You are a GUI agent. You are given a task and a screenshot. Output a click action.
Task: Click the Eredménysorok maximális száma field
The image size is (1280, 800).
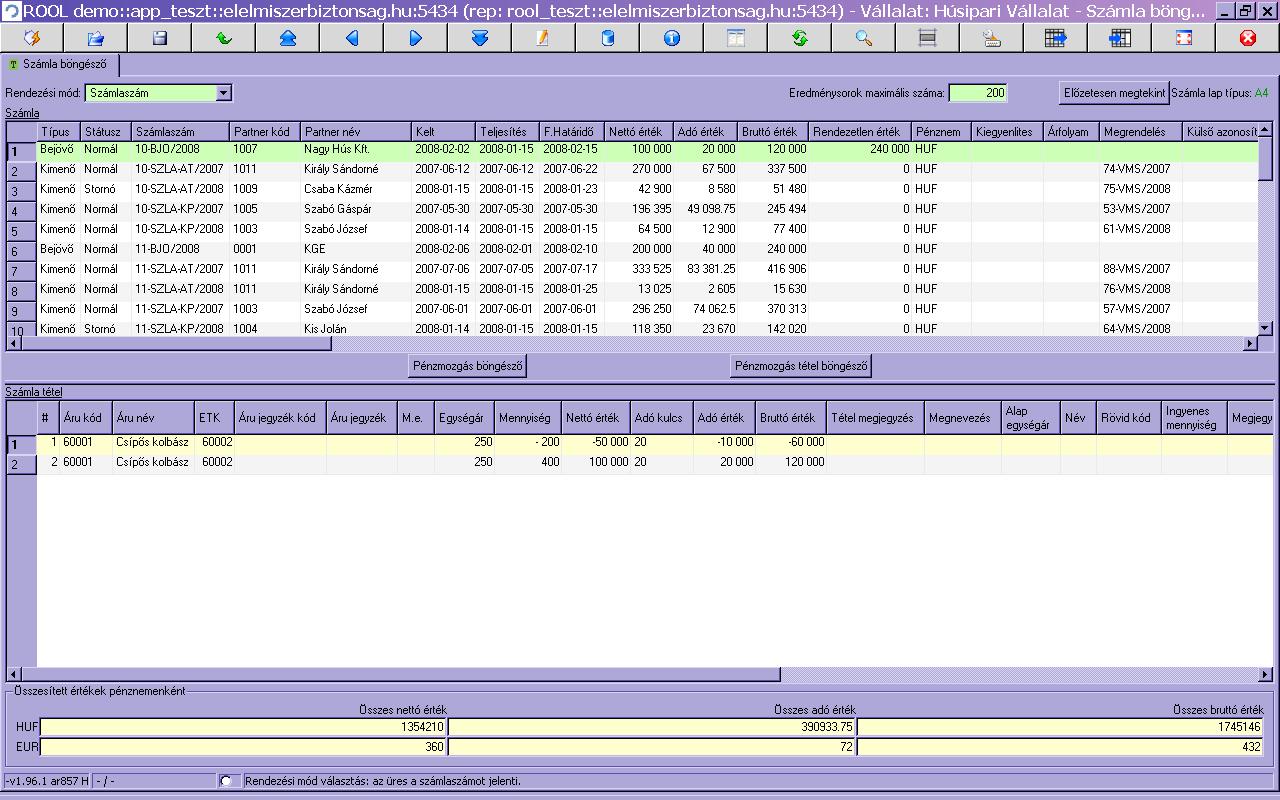click(x=977, y=93)
